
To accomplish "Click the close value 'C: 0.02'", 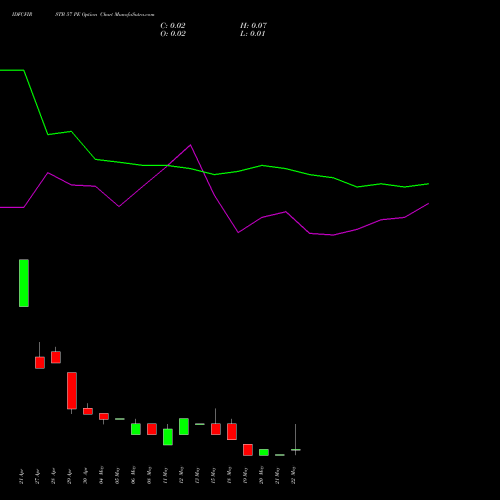I will [x=173, y=26].
